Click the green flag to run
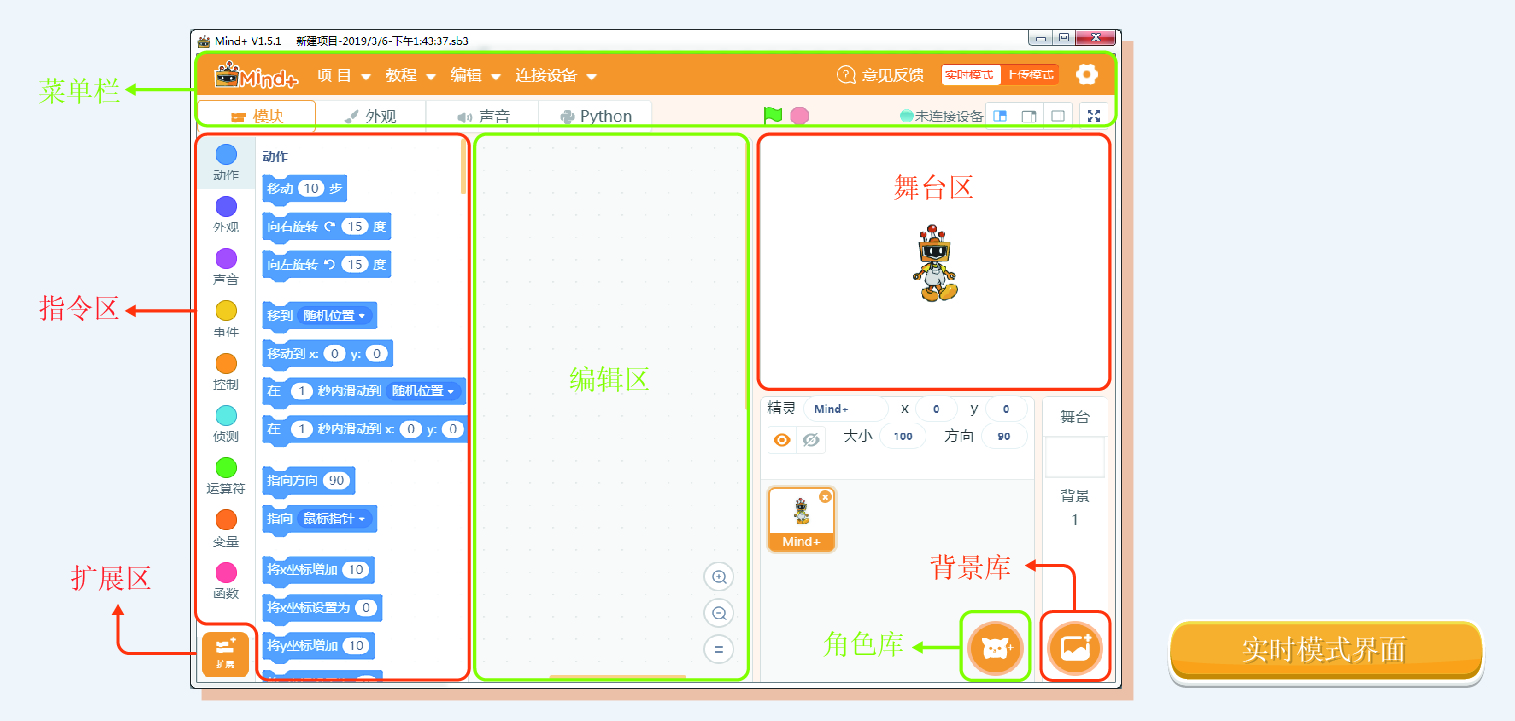Screen dimensions: 1515x721 click(773, 116)
